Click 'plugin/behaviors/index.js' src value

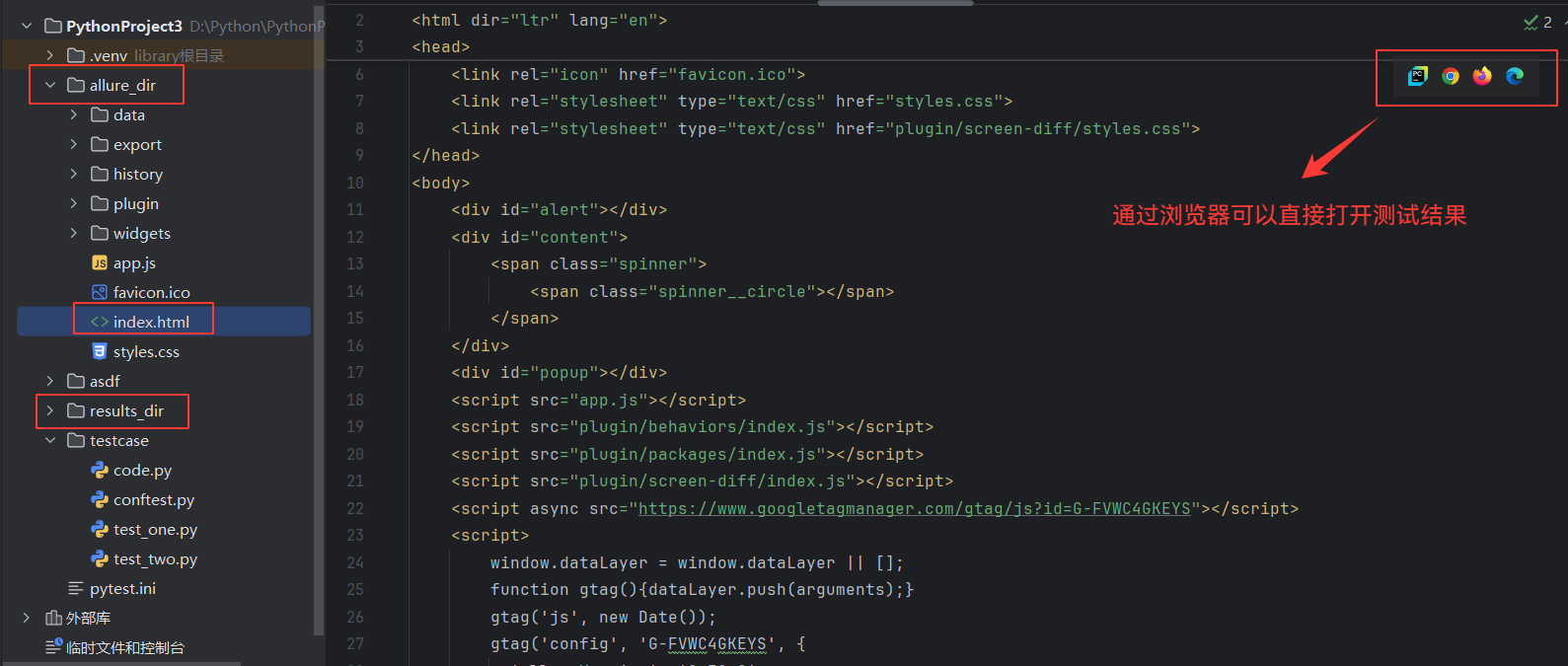(703, 426)
